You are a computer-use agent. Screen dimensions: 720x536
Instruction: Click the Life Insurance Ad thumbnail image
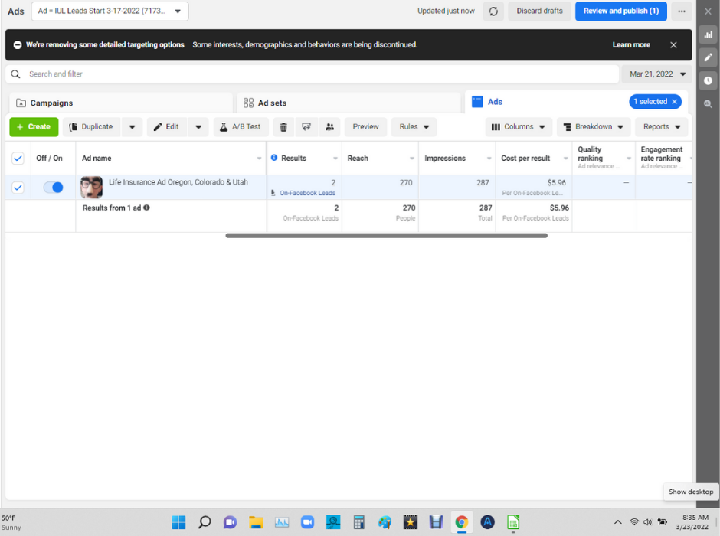(x=91, y=187)
